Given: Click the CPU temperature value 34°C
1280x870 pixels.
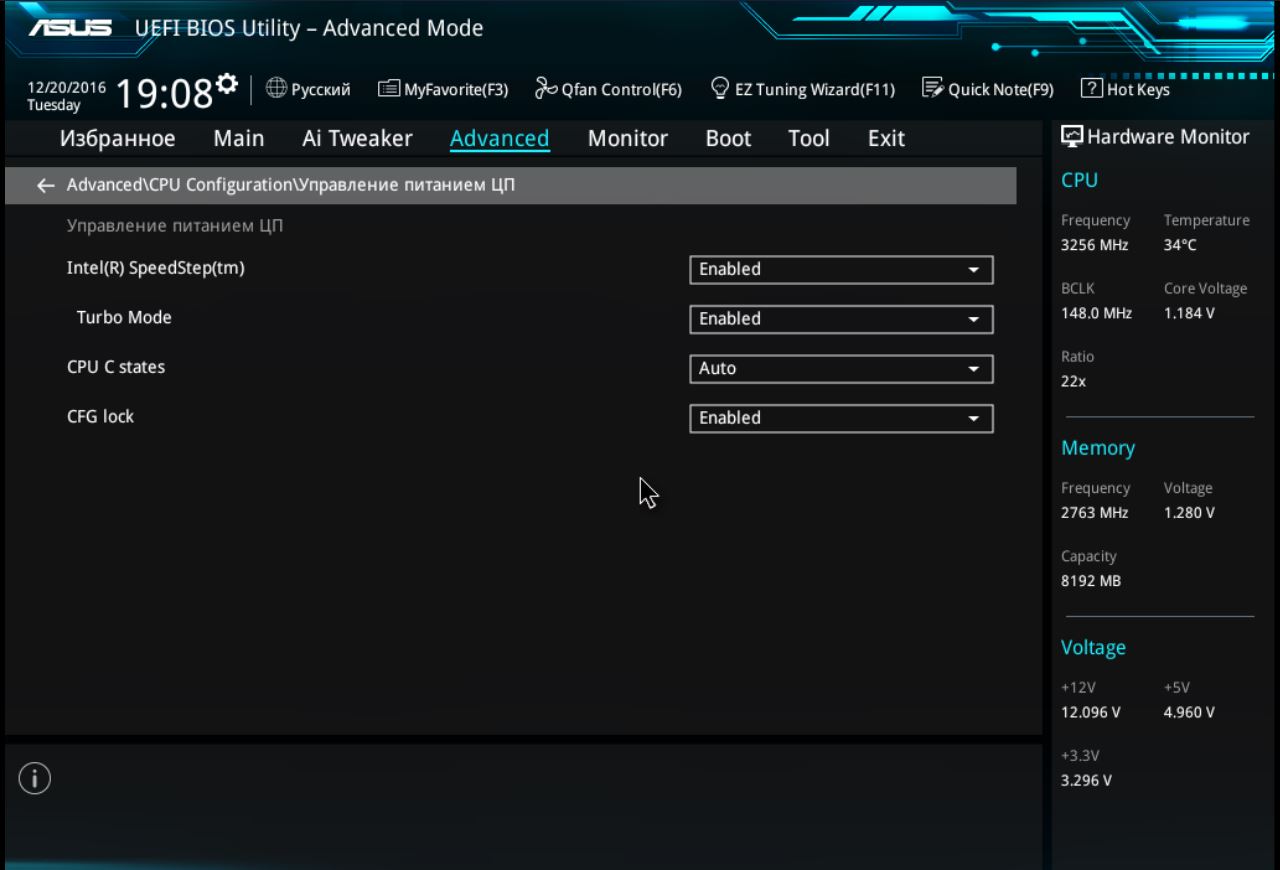Looking at the screenshot, I should [1180, 245].
